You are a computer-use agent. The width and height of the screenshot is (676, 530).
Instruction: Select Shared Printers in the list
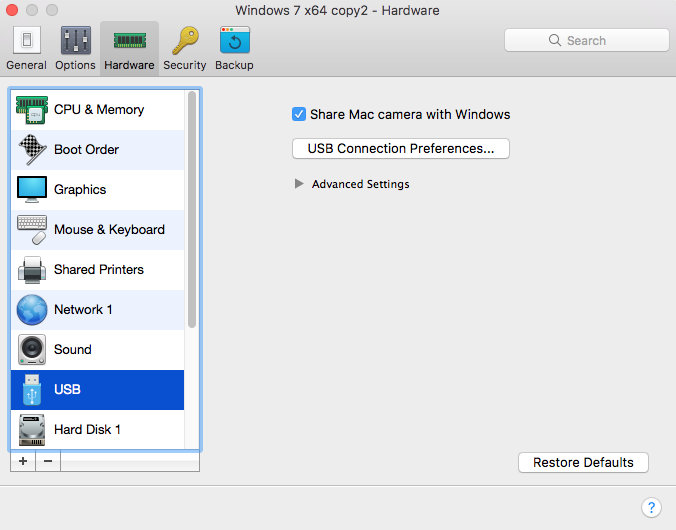coord(97,270)
